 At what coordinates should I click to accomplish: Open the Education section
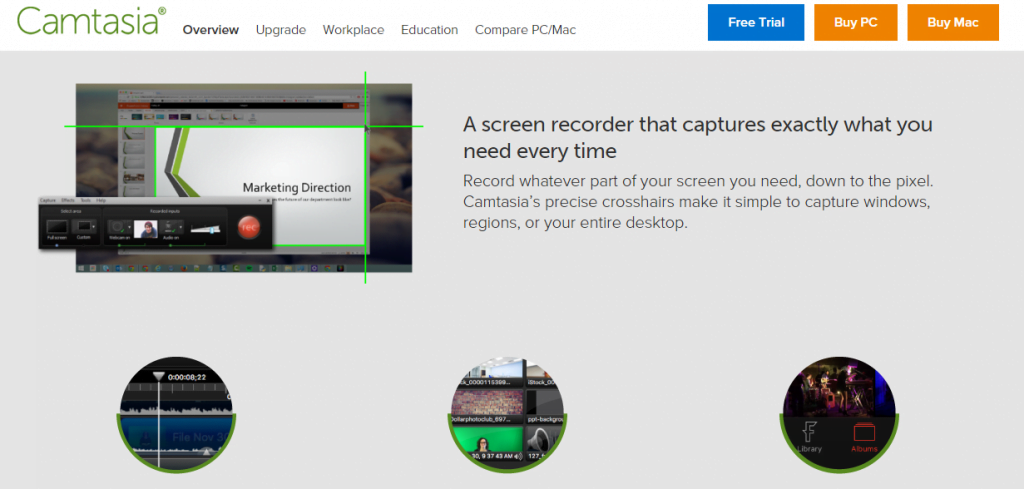click(429, 30)
